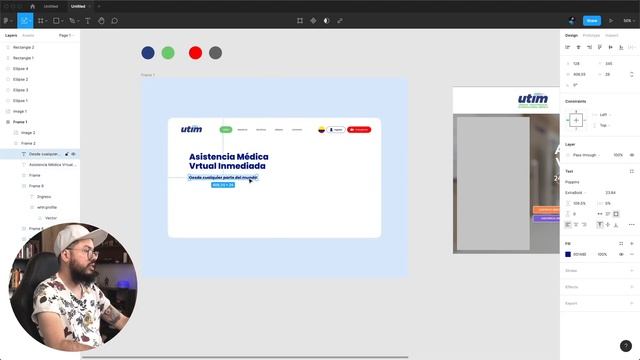This screenshot has width=640, height=360.
Task: Add a stroke with plus icon
Action: (x=631, y=271)
